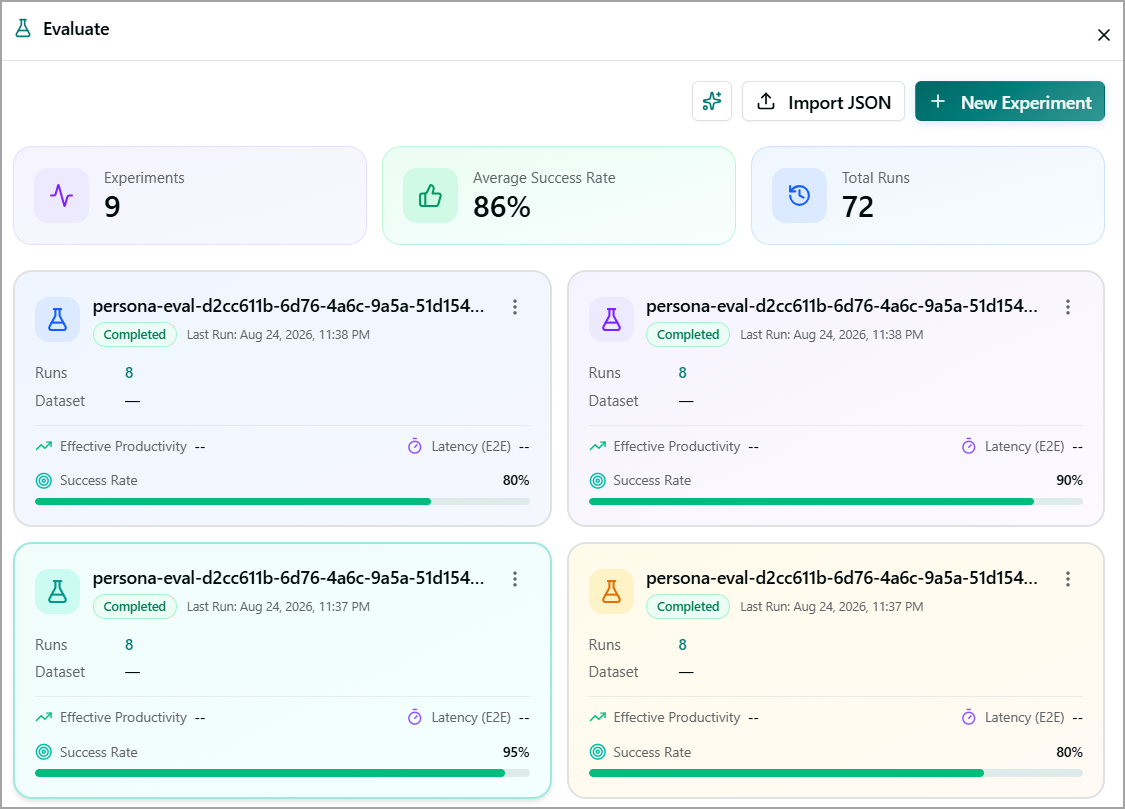Click the Success Rate target icon in the purple-flask card

(x=598, y=481)
